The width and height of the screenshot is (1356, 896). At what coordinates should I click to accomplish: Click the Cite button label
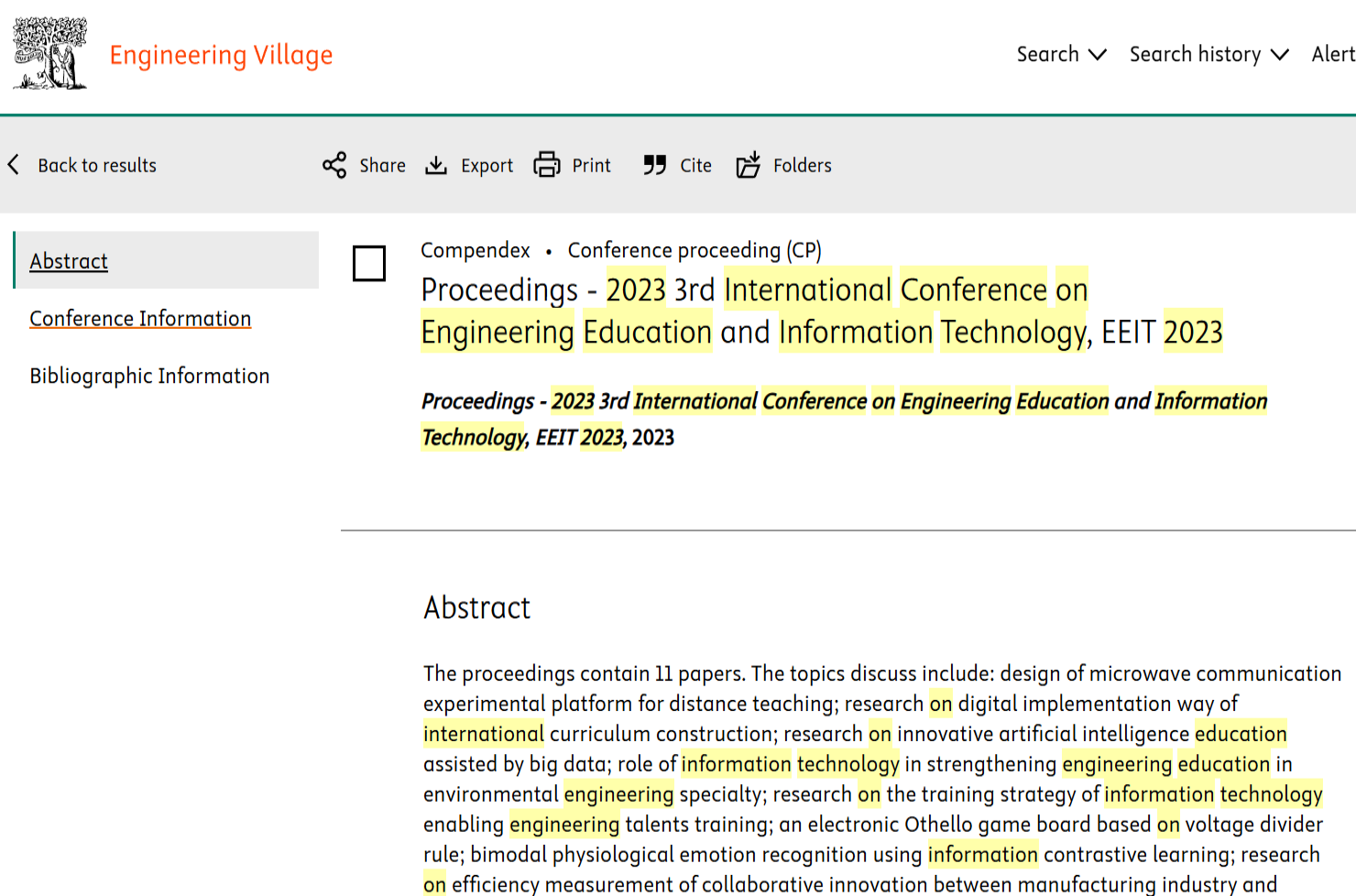tap(695, 165)
